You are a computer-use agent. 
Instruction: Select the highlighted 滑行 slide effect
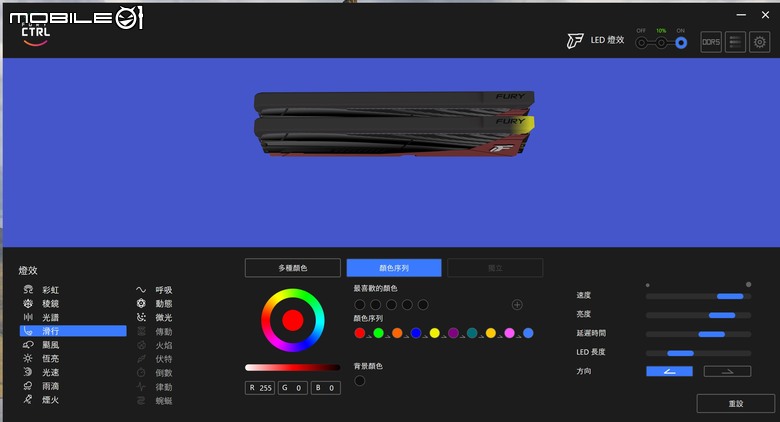pos(73,331)
